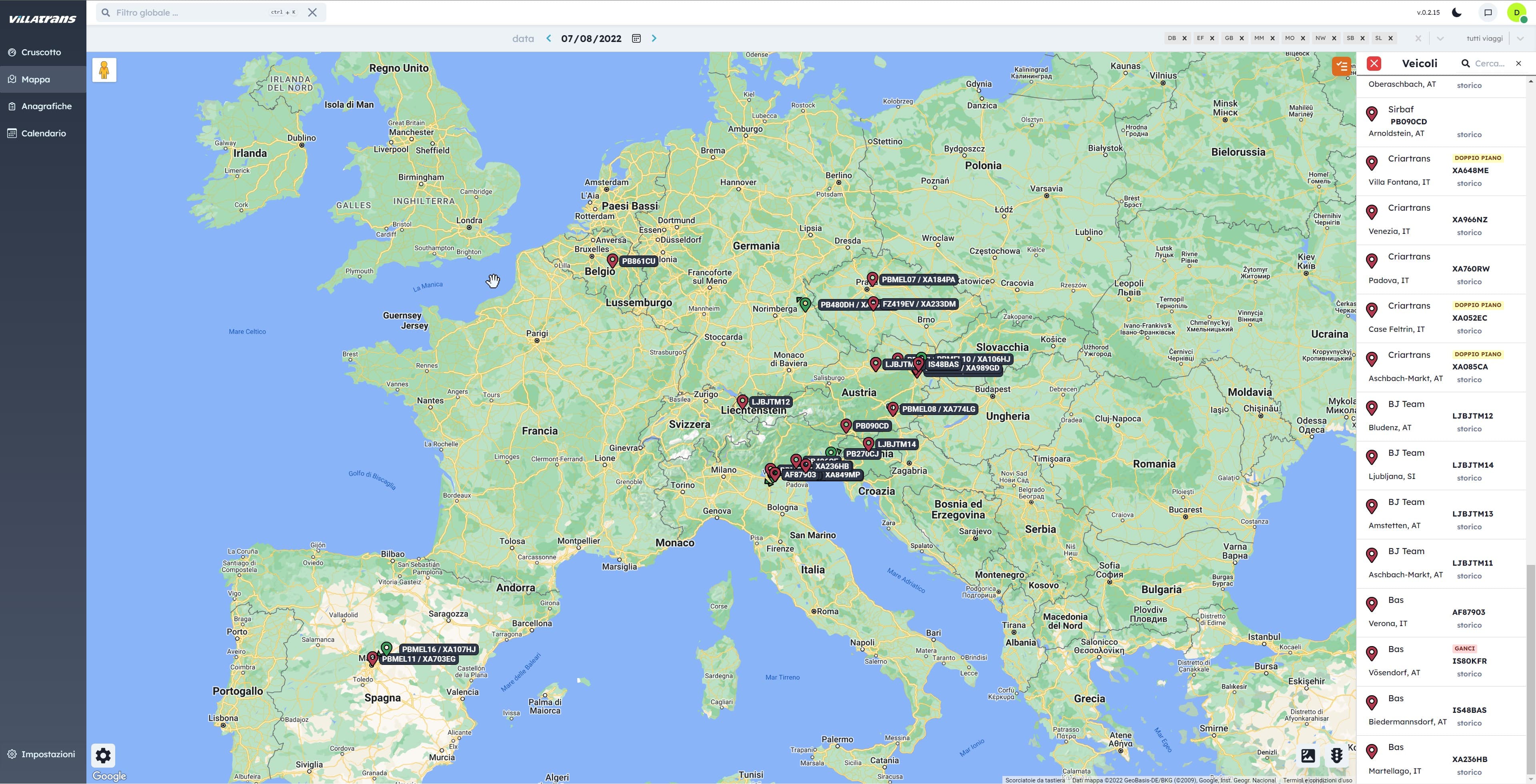The height and width of the screenshot is (784, 1536).
Task: Expand the tag filter dropdown
Action: tap(1440, 39)
